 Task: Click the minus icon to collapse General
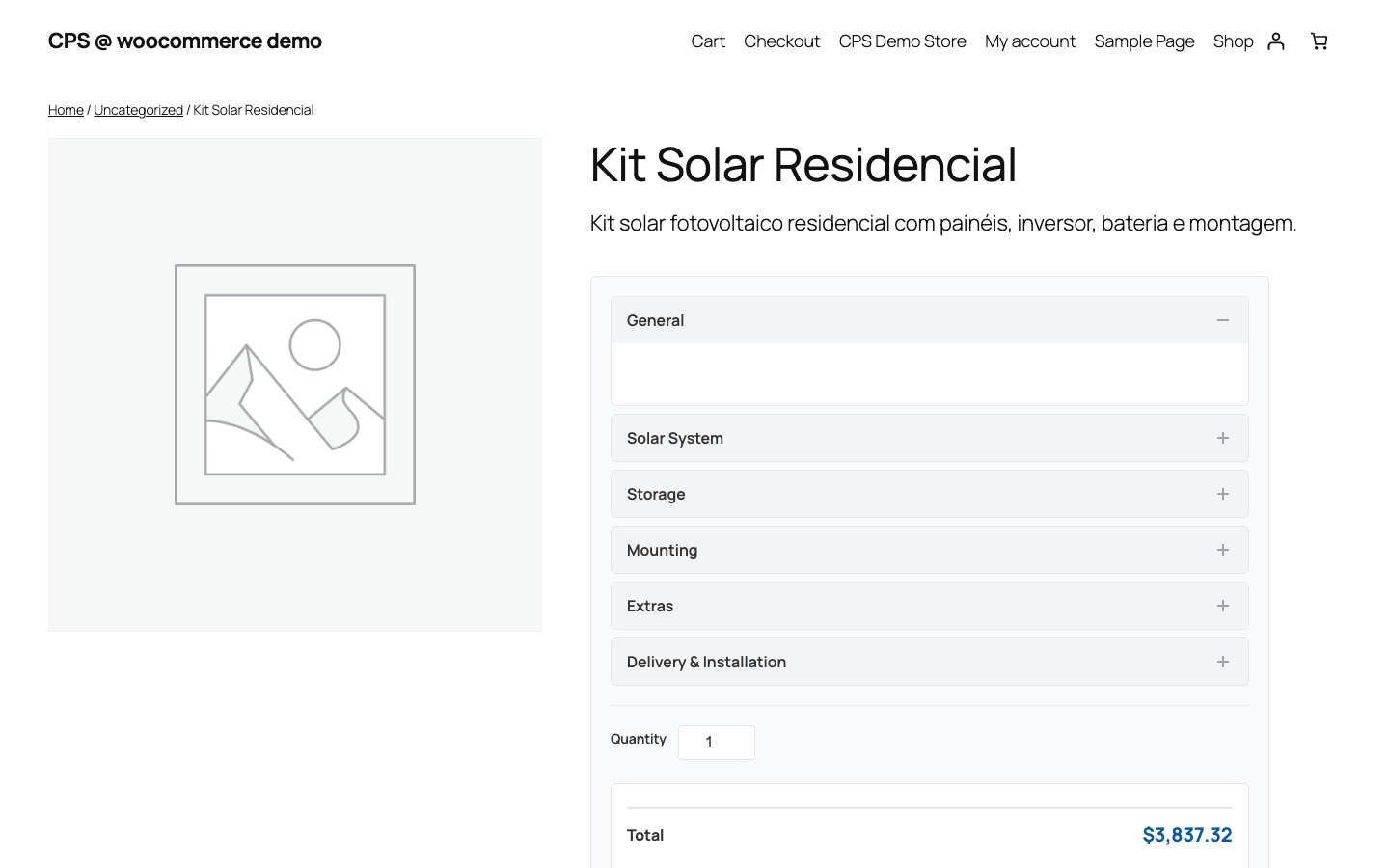(1222, 319)
